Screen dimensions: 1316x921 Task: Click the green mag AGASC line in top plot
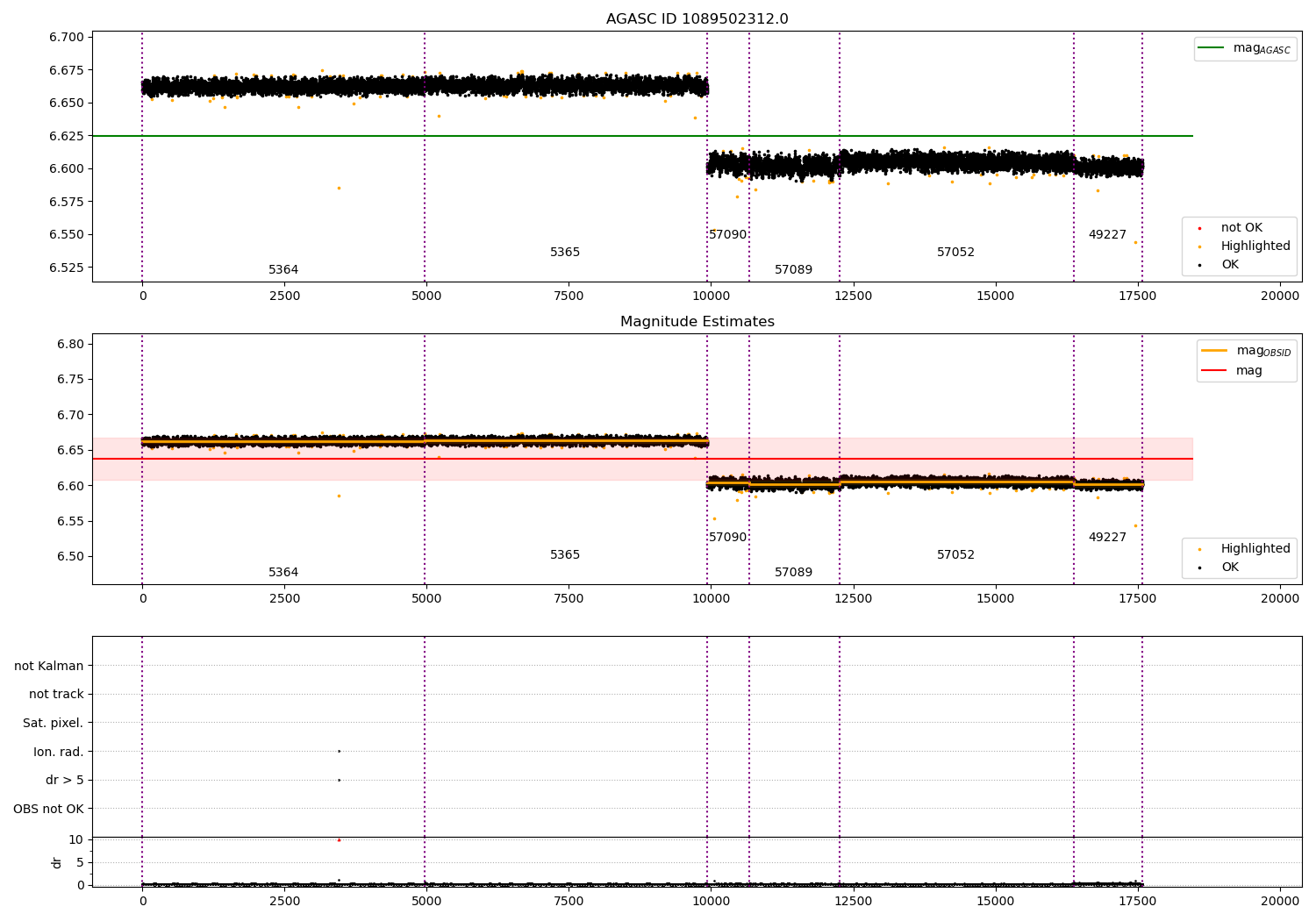(642, 136)
